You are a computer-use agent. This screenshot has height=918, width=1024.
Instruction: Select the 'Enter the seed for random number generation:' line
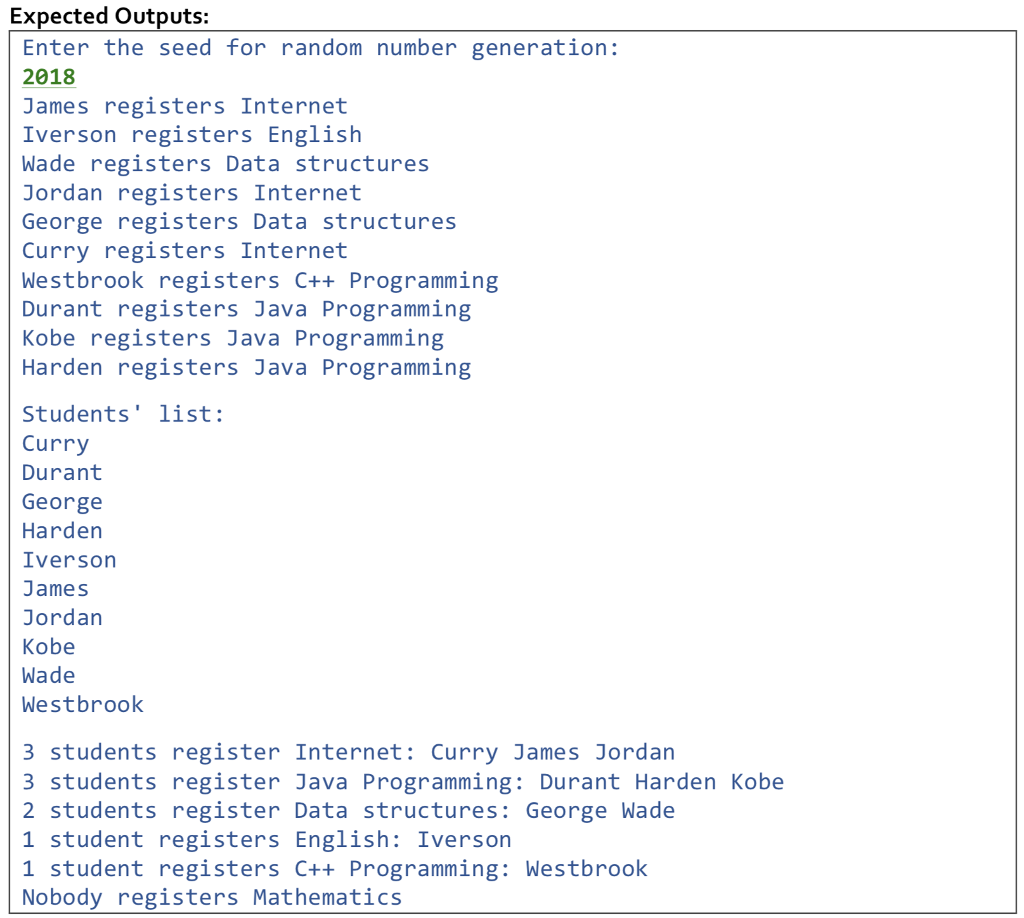(x=320, y=48)
